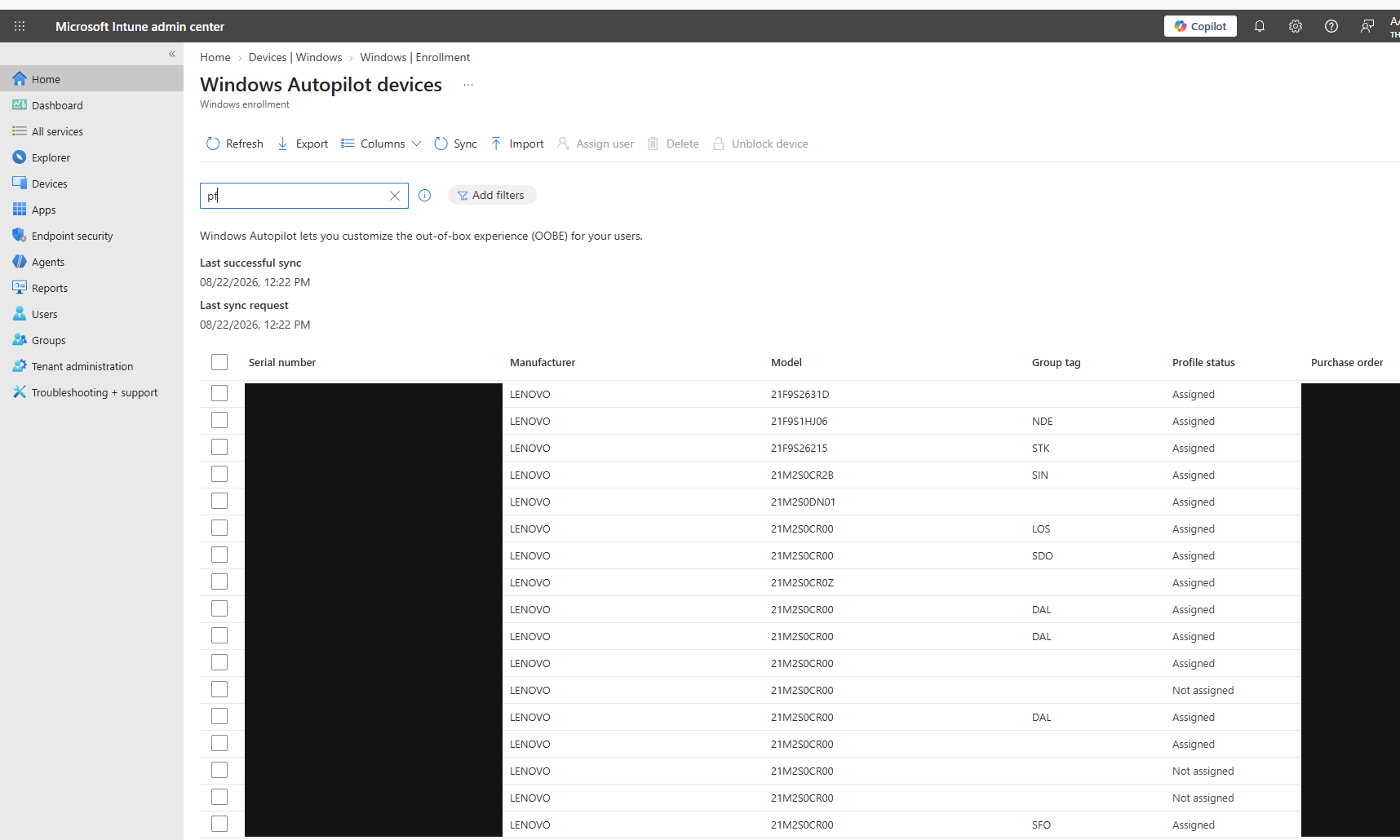Go to Home in sidebar
1400x840 pixels.
click(91, 79)
